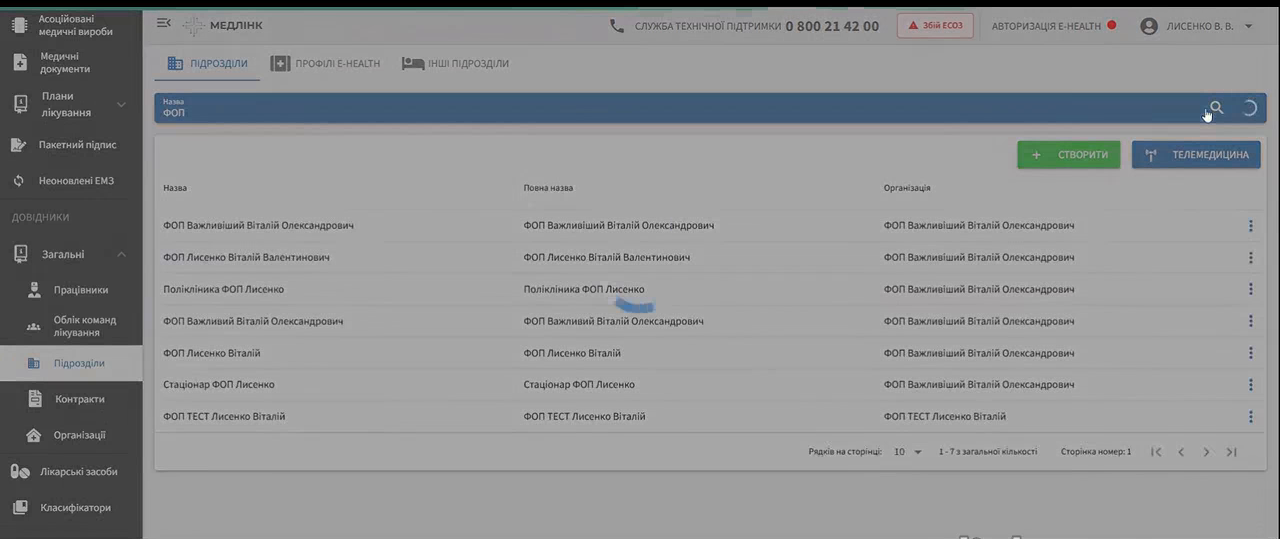Click the Асоційовані медичні вироби icon
The height and width of the screenshot is (539, 1280).
19,25
